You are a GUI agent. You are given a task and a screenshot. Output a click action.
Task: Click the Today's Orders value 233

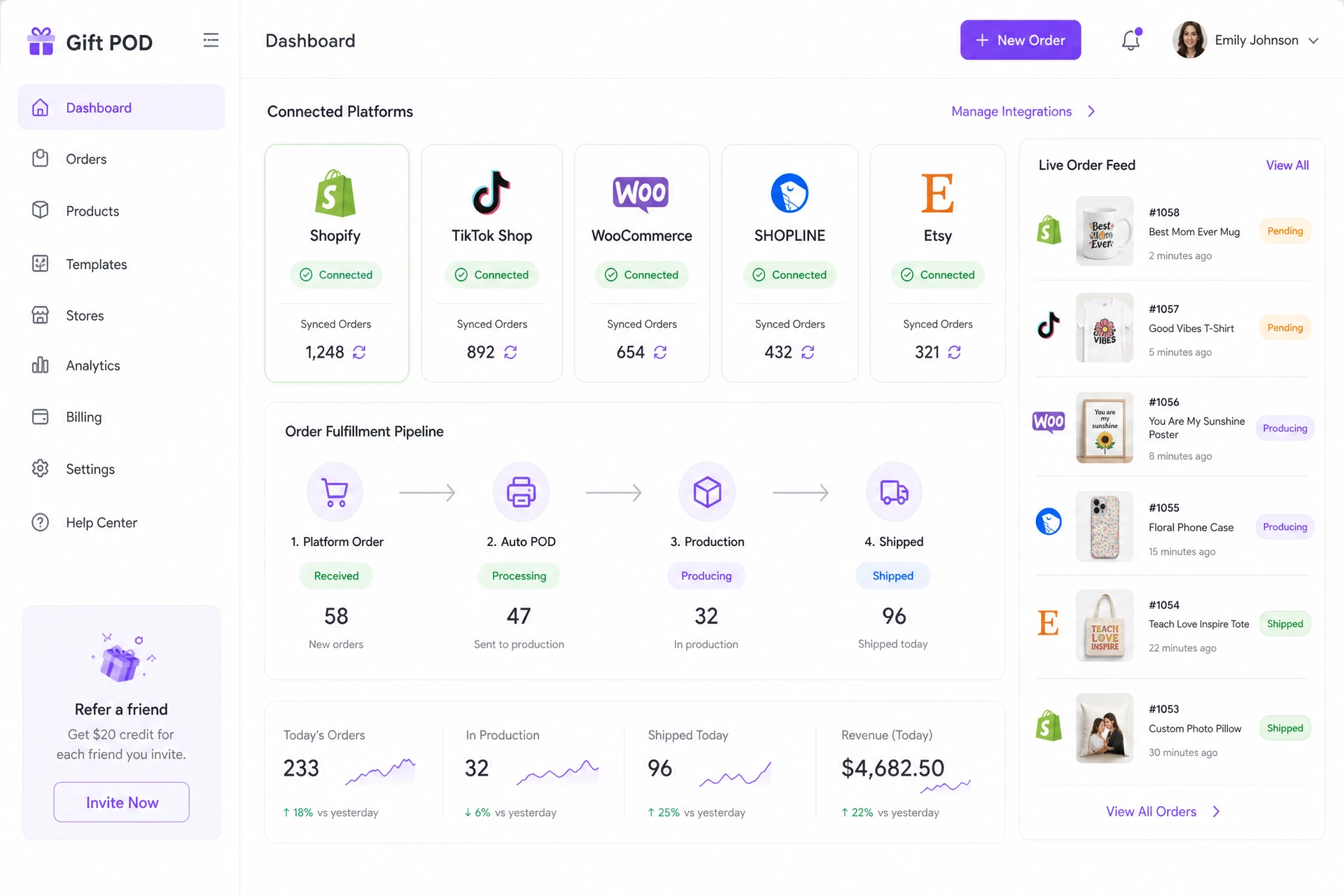tap(301, 768)
